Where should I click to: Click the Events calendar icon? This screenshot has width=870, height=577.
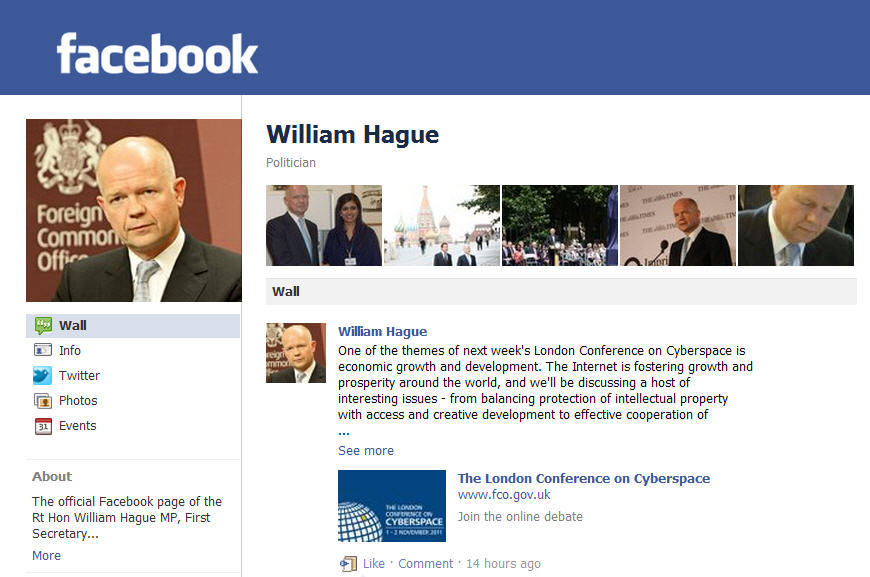pos(43,426)
